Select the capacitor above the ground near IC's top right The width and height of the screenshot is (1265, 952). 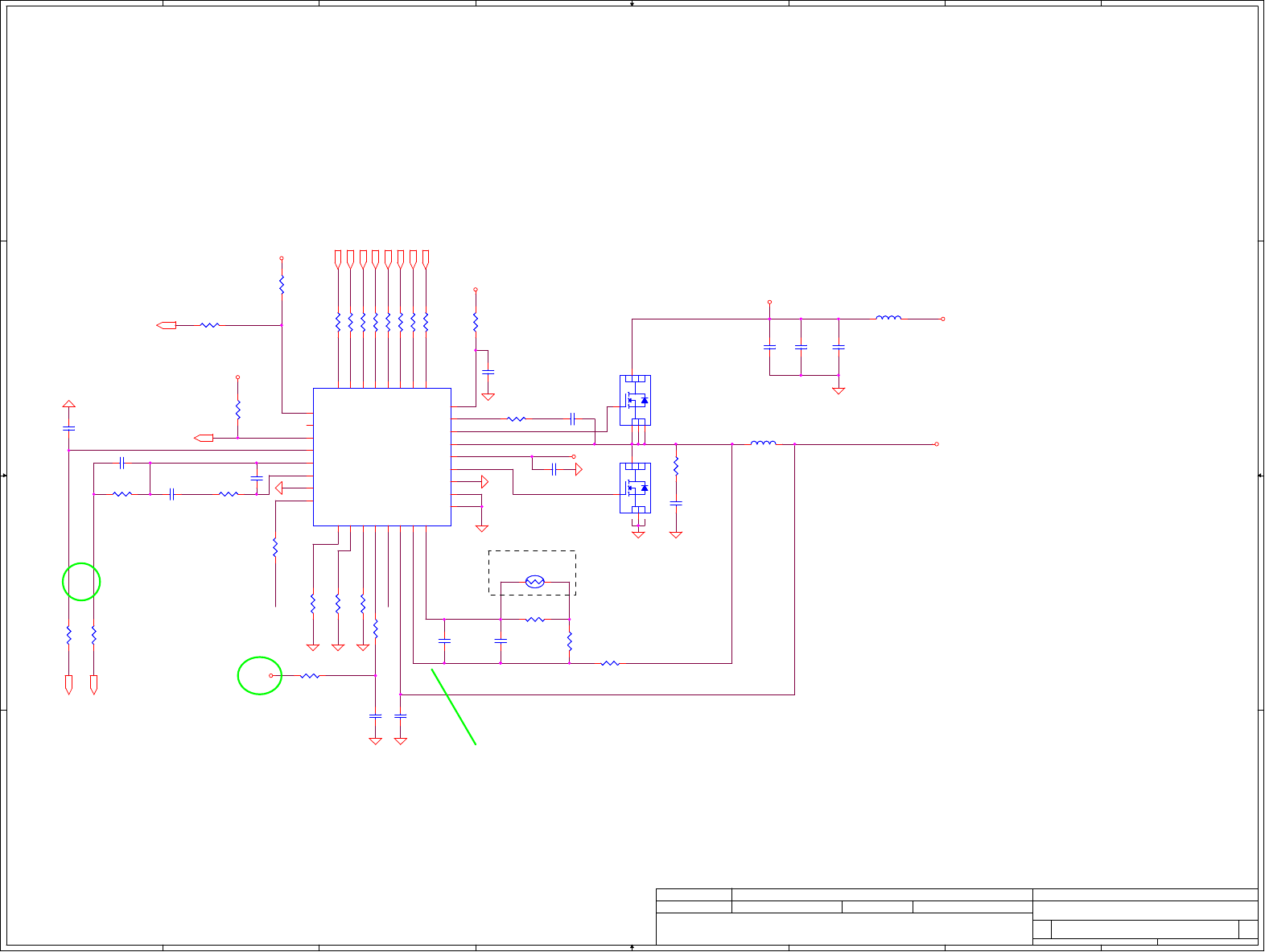[488, 373]
